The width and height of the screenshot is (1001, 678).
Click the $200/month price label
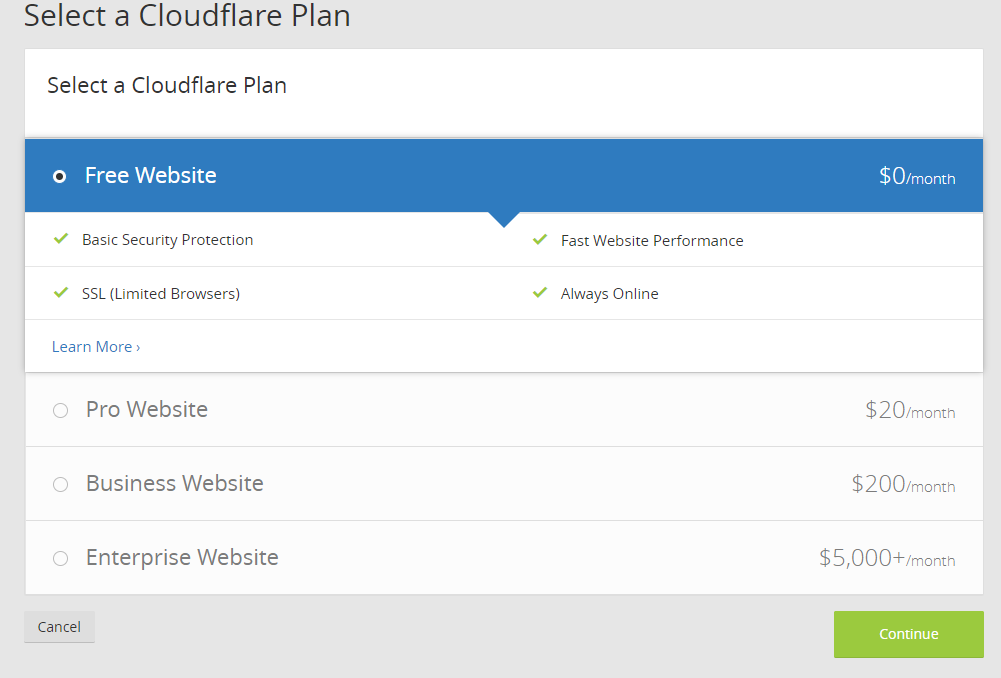[x=903, y=484]
